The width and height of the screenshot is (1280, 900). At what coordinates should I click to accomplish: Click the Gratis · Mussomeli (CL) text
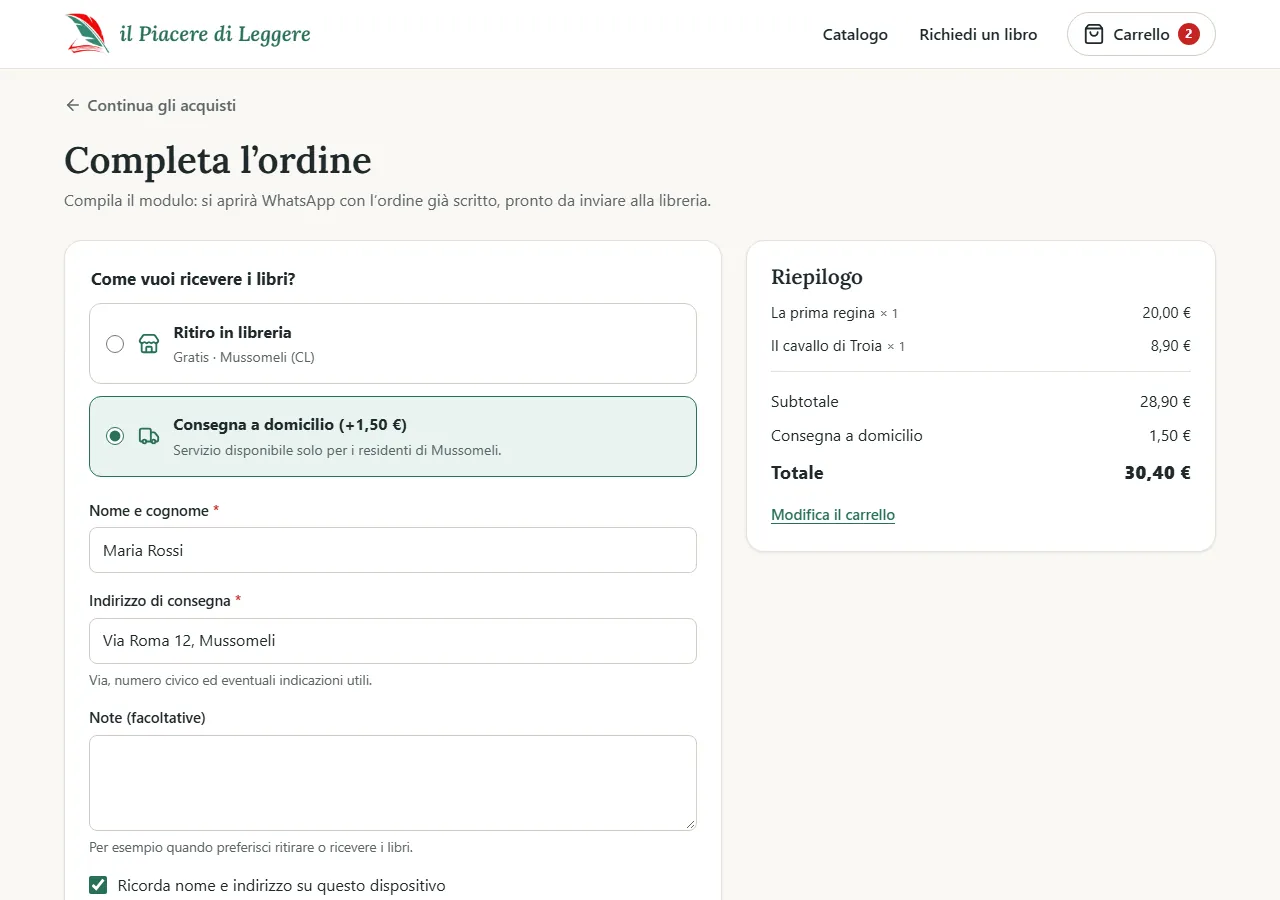point(244,357)
